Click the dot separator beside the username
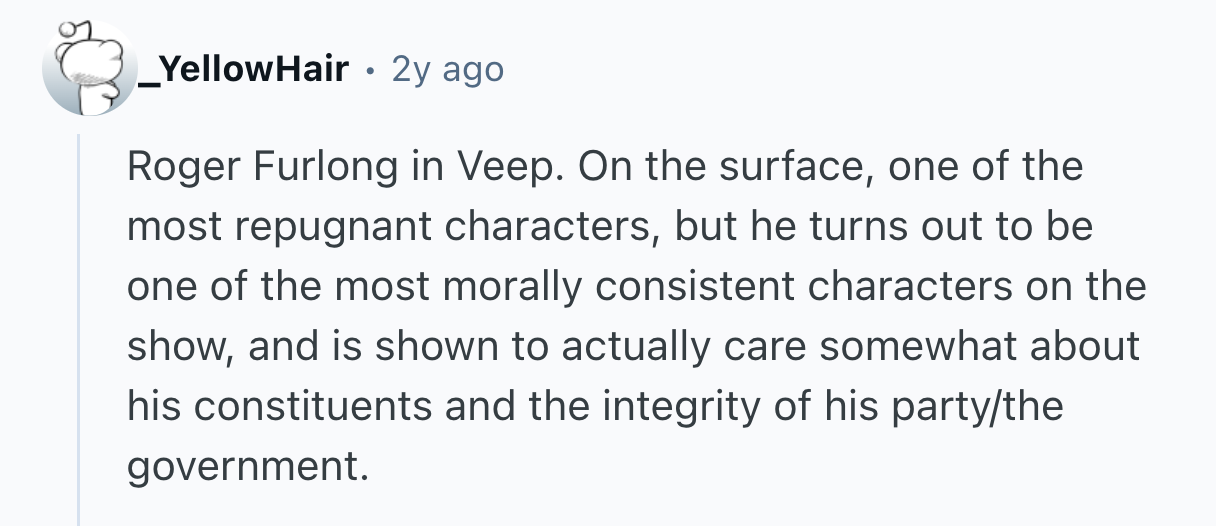The height and width of the screenshot is (526, 1216). 370,70
